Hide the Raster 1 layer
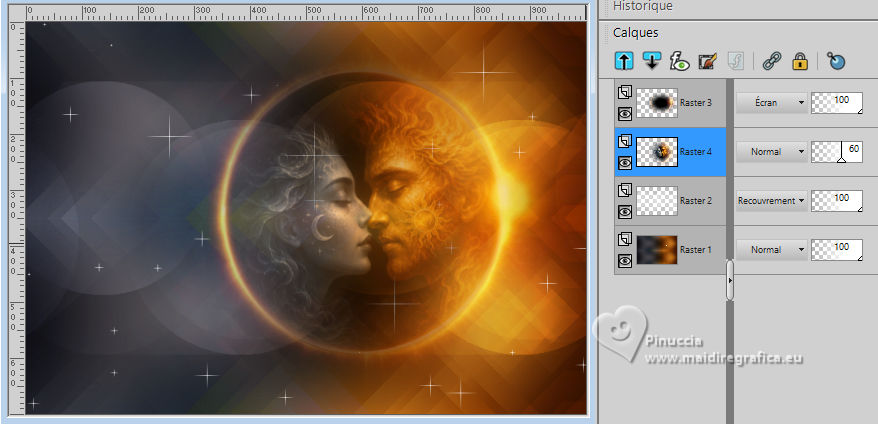The width and height of the screenshot is (878, 424). coord(625,260)
